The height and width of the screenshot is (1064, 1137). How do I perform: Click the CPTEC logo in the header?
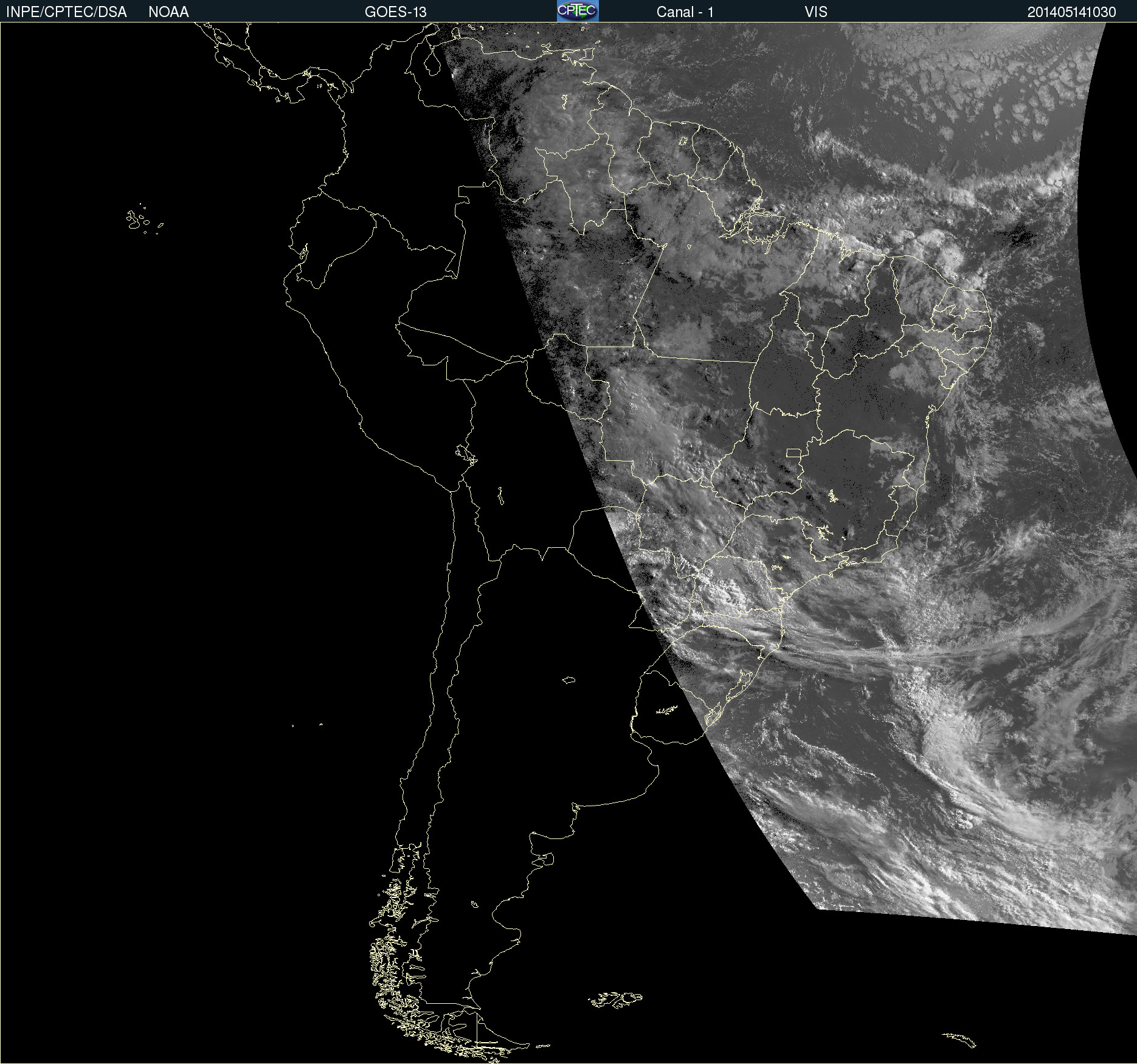point(578,11)
